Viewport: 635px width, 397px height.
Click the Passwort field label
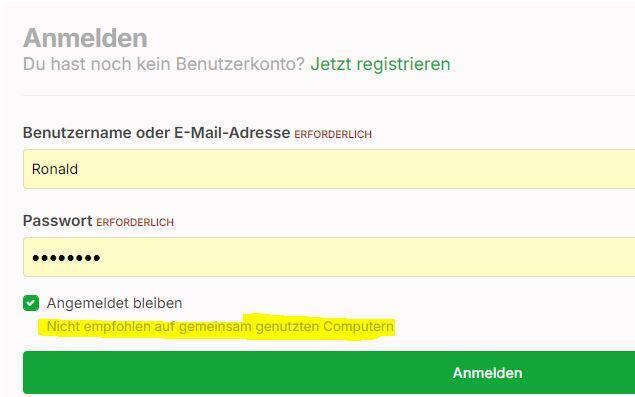[x=58, y=221]
